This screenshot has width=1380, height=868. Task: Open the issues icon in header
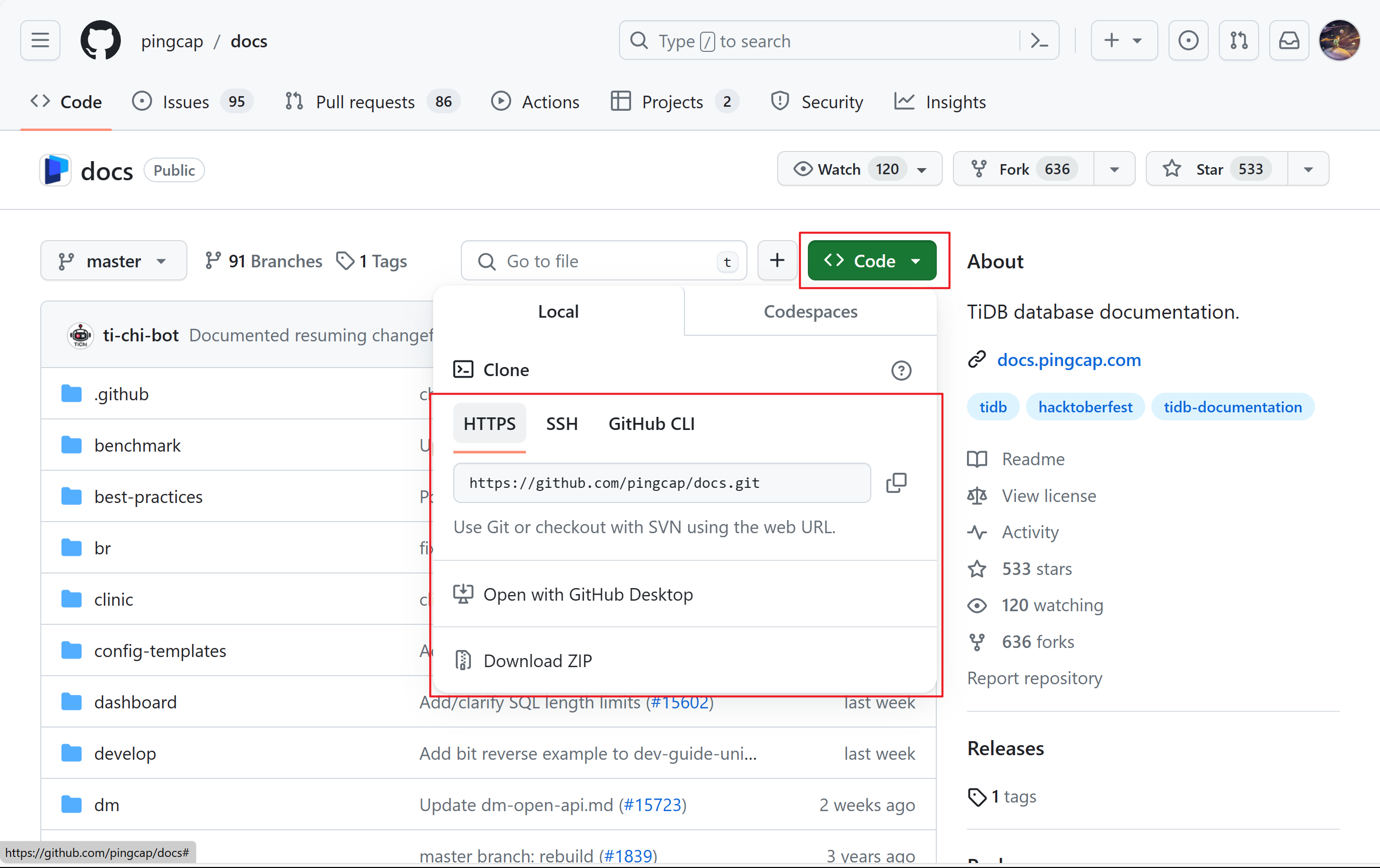pos(1188,41)
